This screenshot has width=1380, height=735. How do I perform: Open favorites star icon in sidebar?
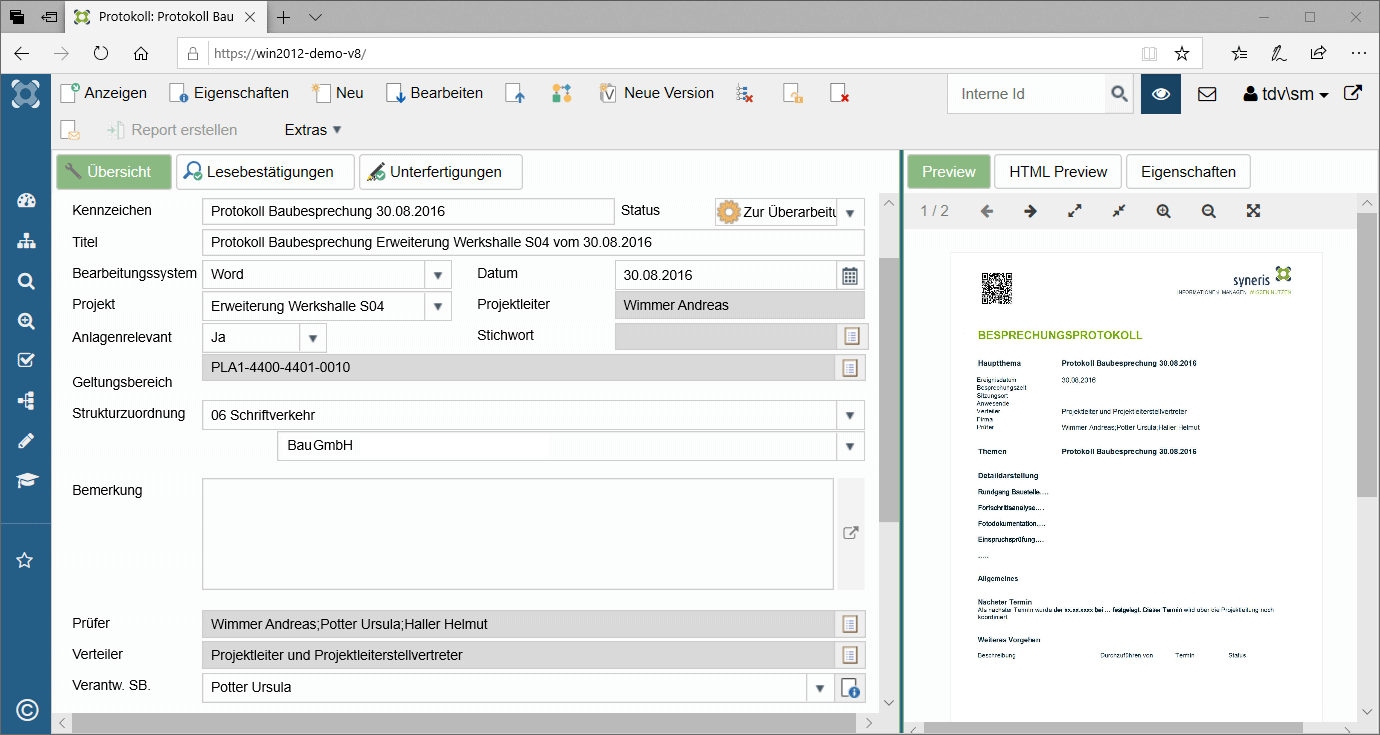pos(26,560)
